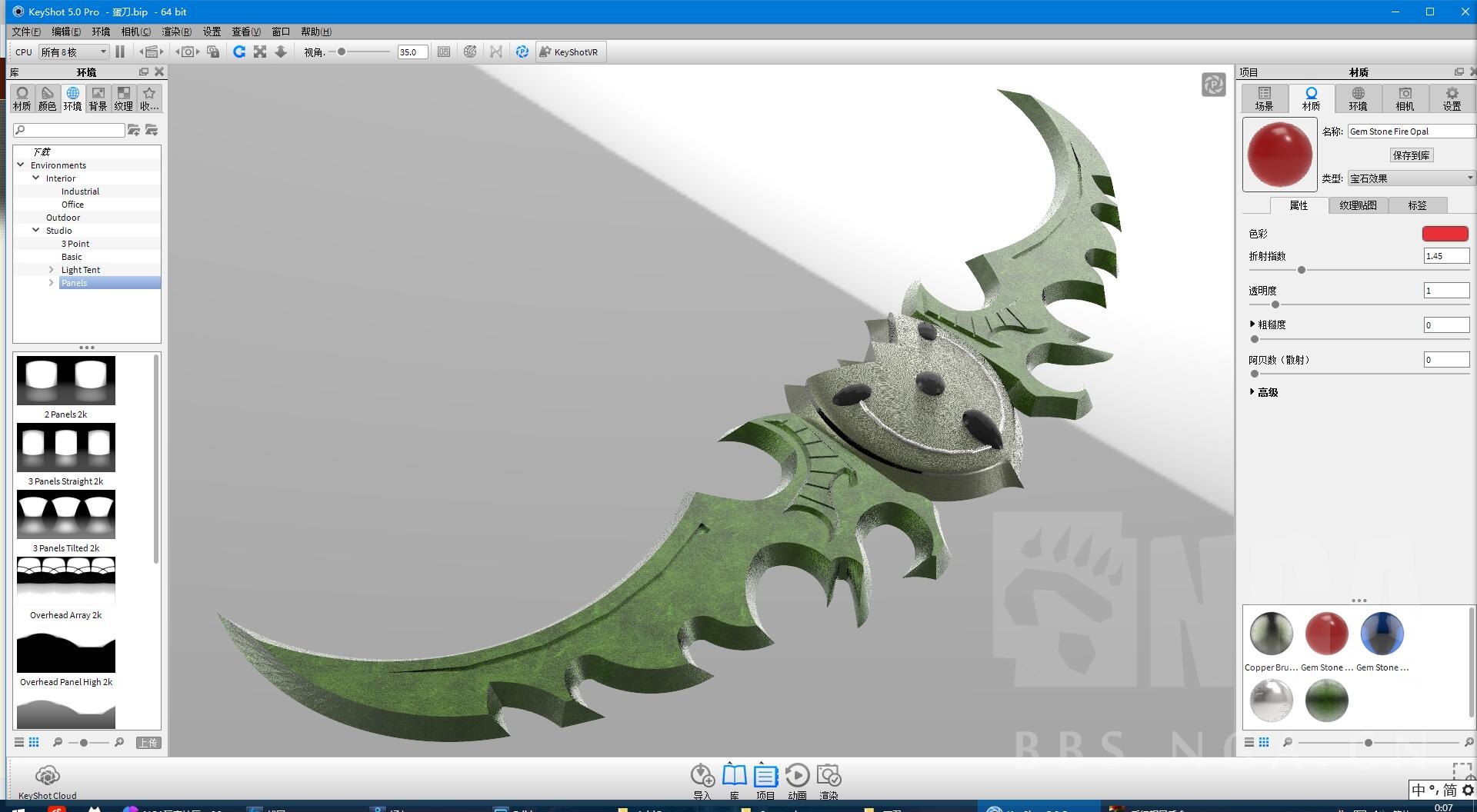Open the project Scene tab
This screenshot has width=1477, height=812.
coord(1264,98)
